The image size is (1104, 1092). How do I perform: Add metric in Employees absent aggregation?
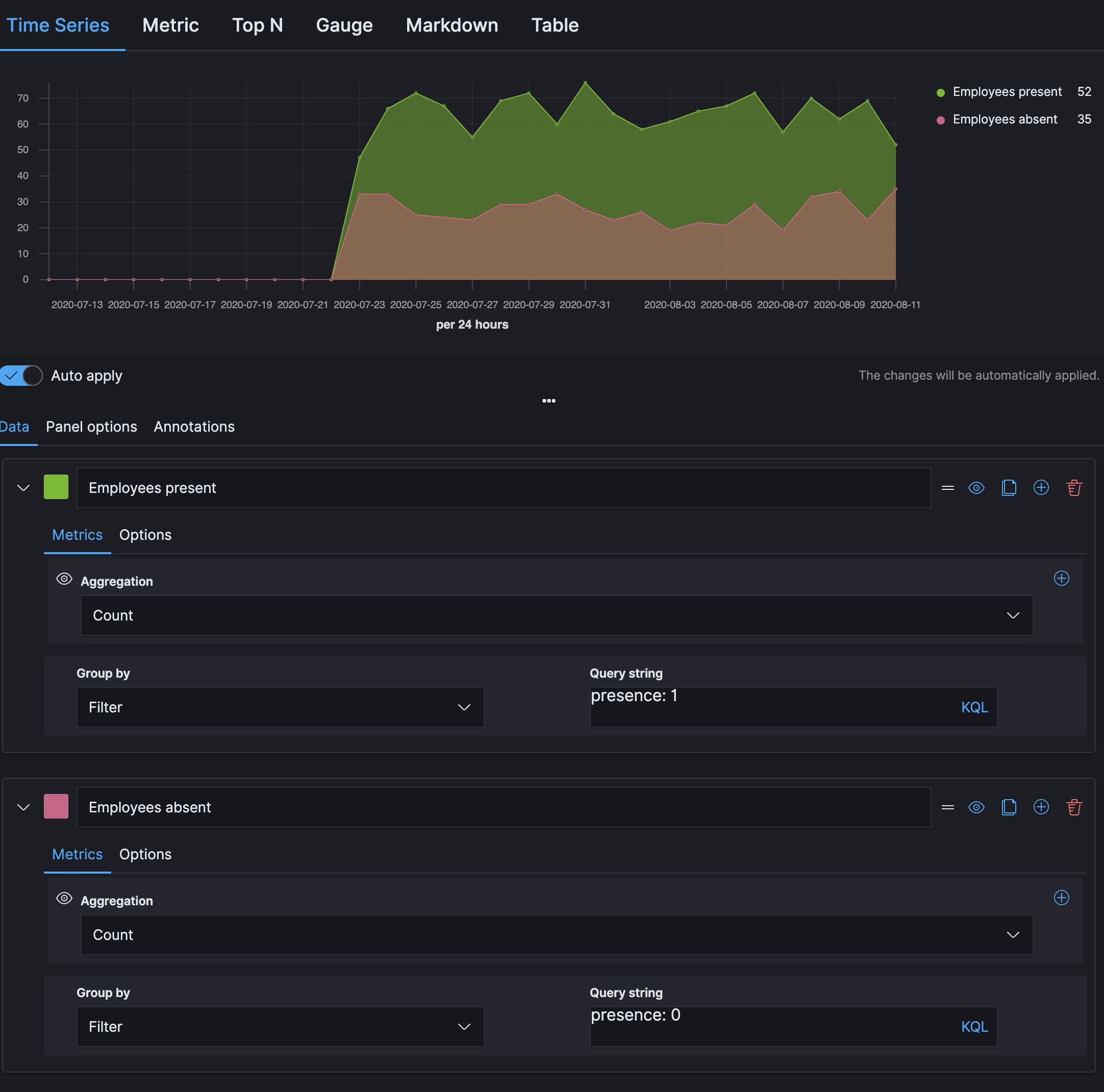[1061, 898]
